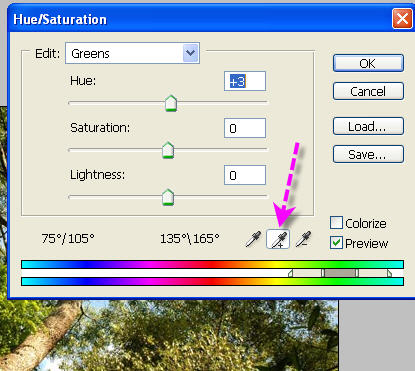Open the Load... presets button

[368, 126]
